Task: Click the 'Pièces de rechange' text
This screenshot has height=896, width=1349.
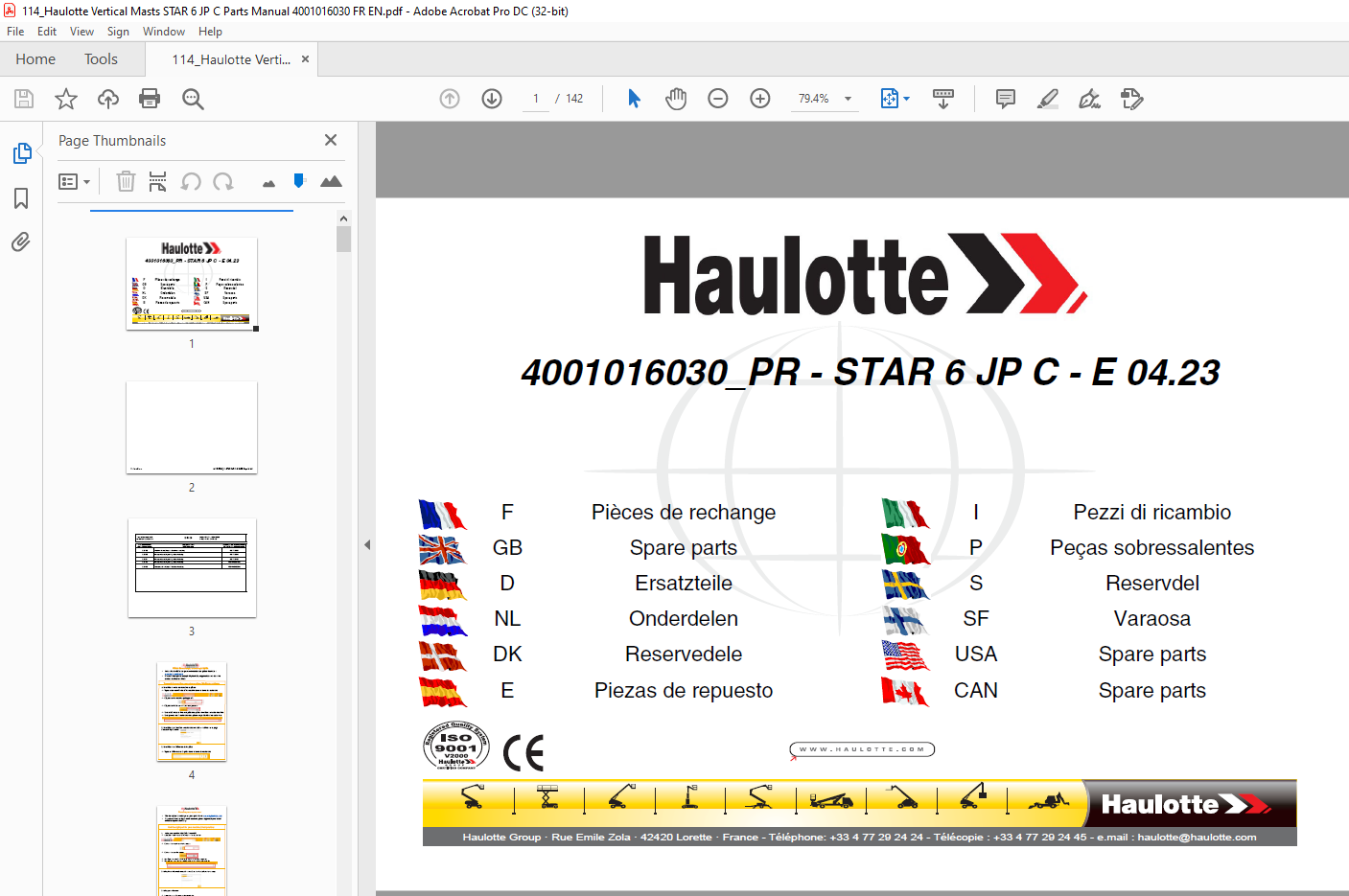Action: pyautogui.click(x=684, y=513)
